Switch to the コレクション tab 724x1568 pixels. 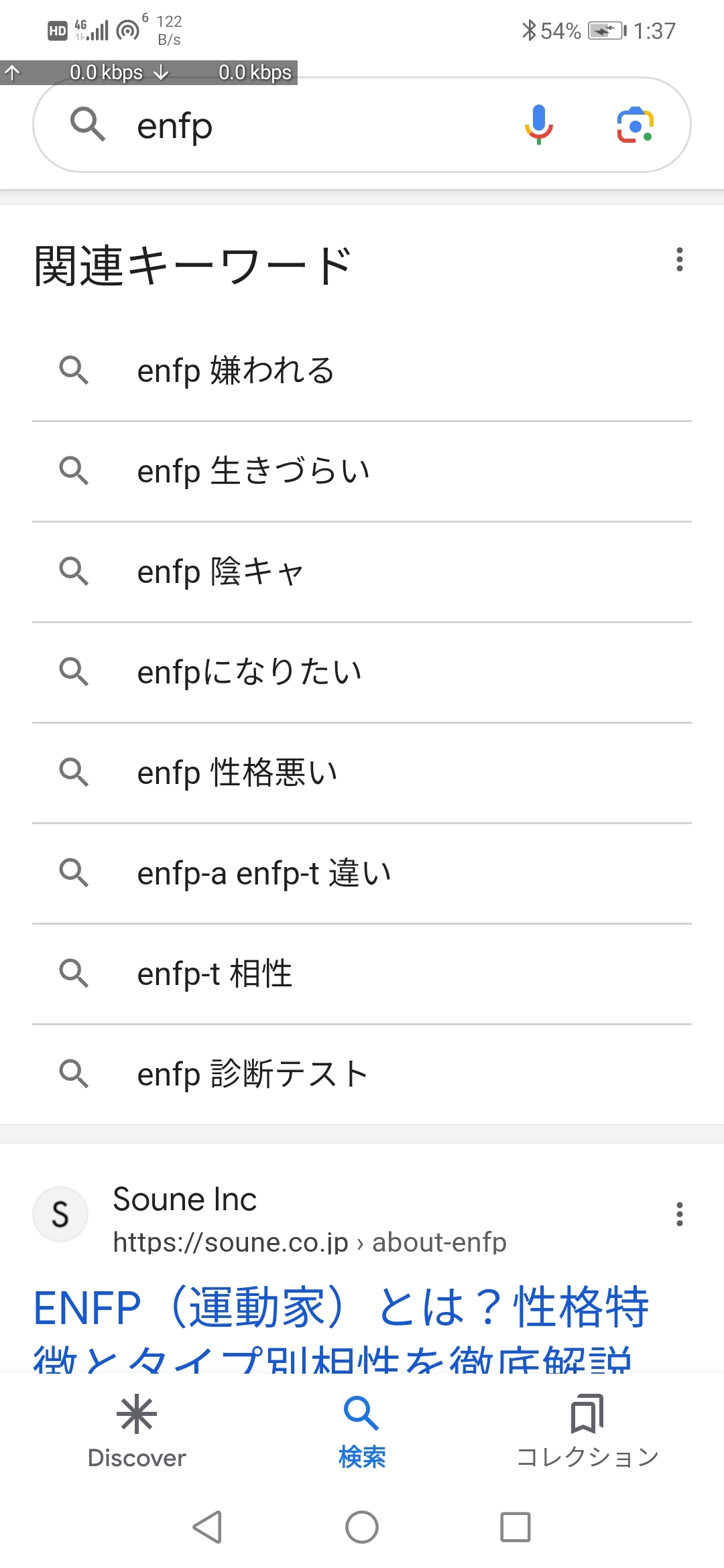click(587, 1431)
